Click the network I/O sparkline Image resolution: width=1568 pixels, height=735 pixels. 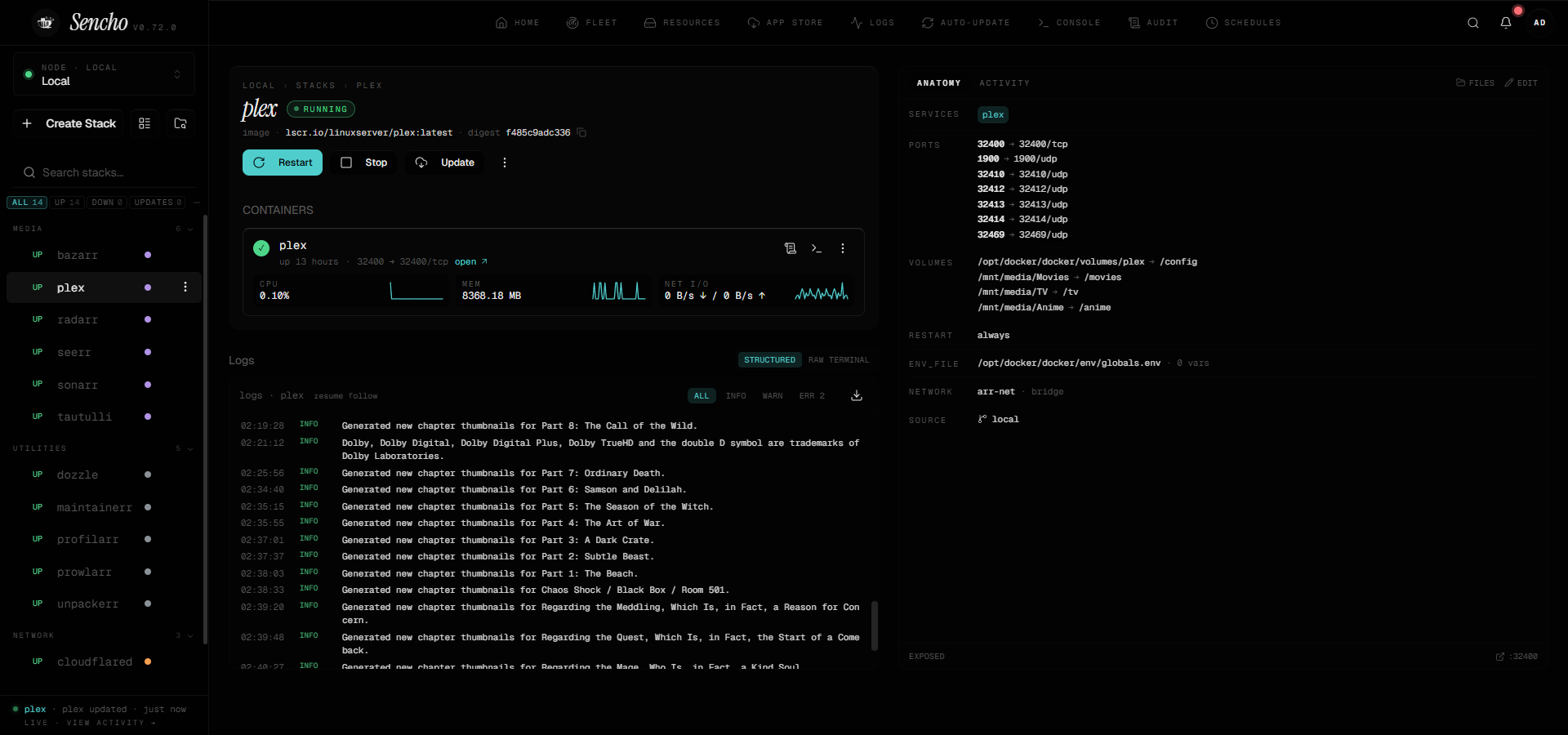pos(822,292)
